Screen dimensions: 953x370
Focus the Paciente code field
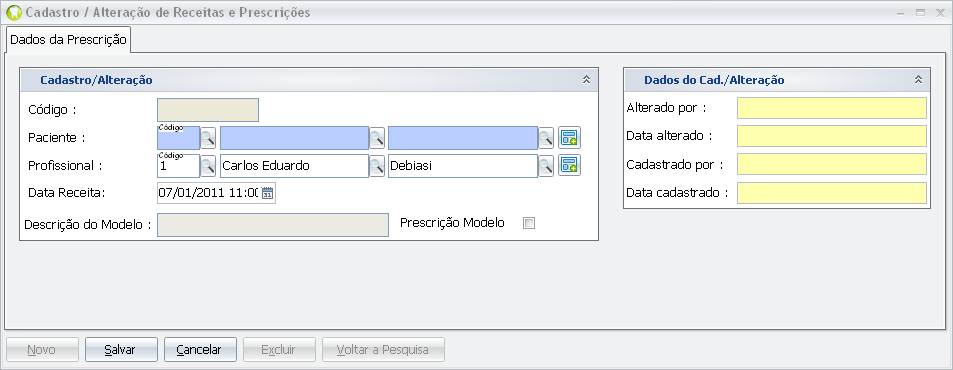click(178, 138)
